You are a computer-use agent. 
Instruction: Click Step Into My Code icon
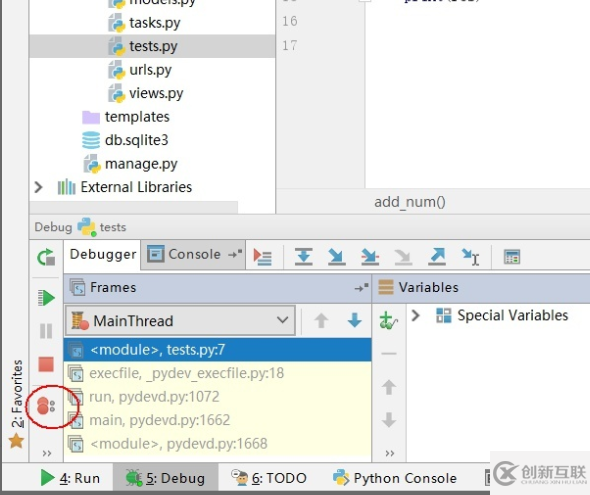point(370,257)
